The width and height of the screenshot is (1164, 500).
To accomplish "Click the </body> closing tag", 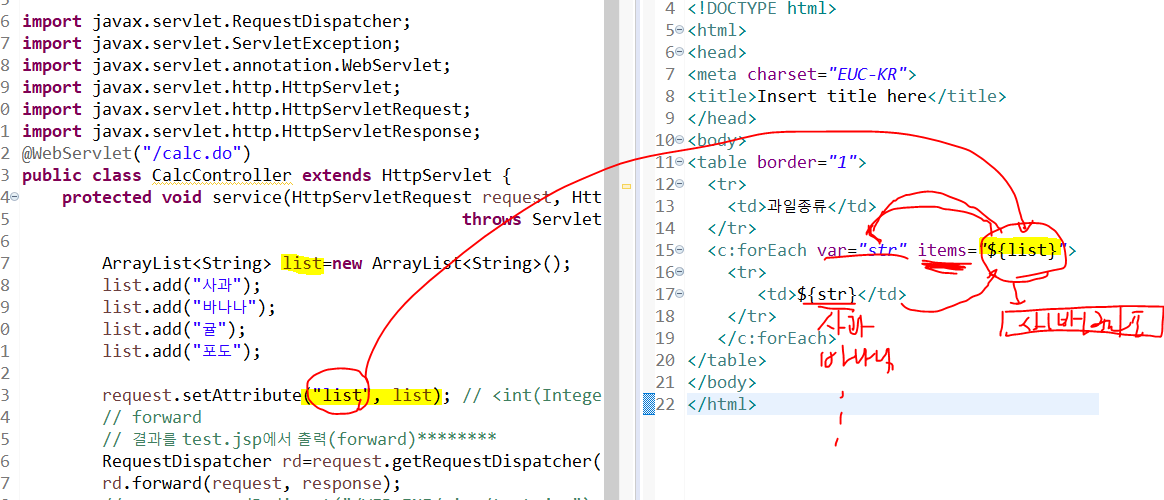I will [x=722, y=383].
